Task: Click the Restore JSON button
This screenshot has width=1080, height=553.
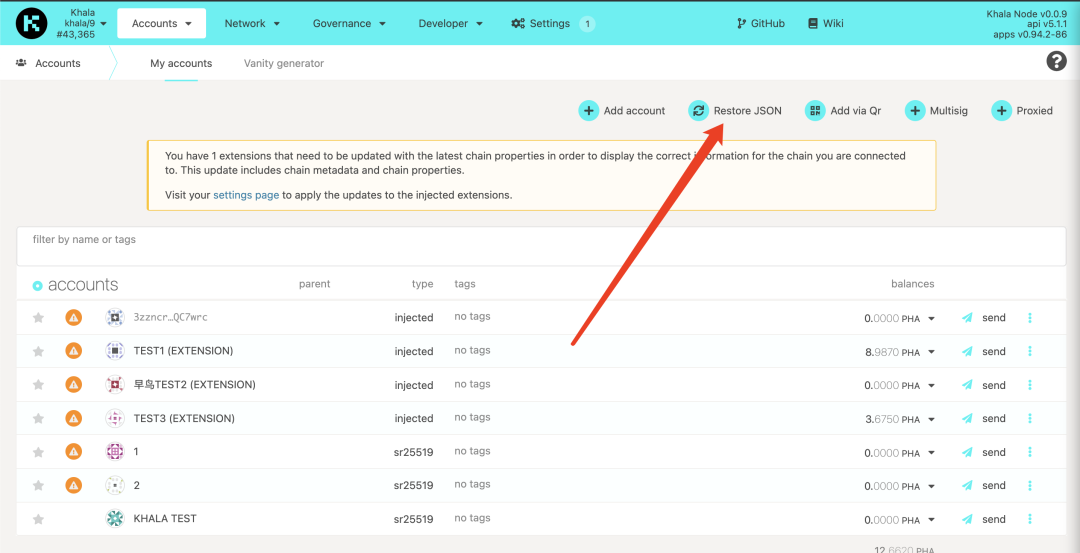Action: pyautogui.click(x=735, y=111)
